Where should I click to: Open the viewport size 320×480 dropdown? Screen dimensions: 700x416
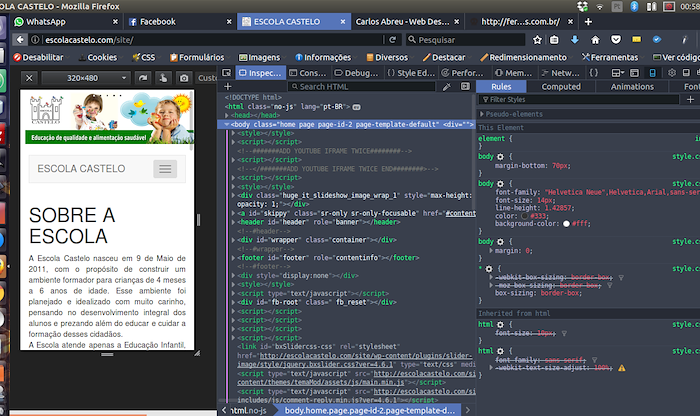[85, 78]
